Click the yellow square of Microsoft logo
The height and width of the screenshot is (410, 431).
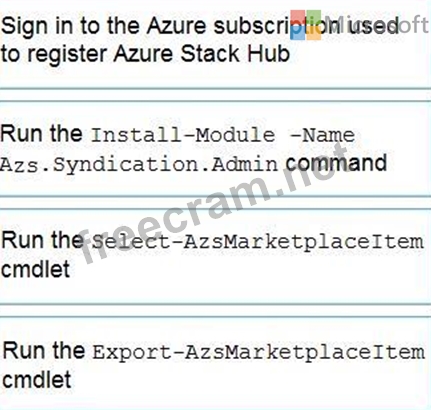[x=314, y=33]
